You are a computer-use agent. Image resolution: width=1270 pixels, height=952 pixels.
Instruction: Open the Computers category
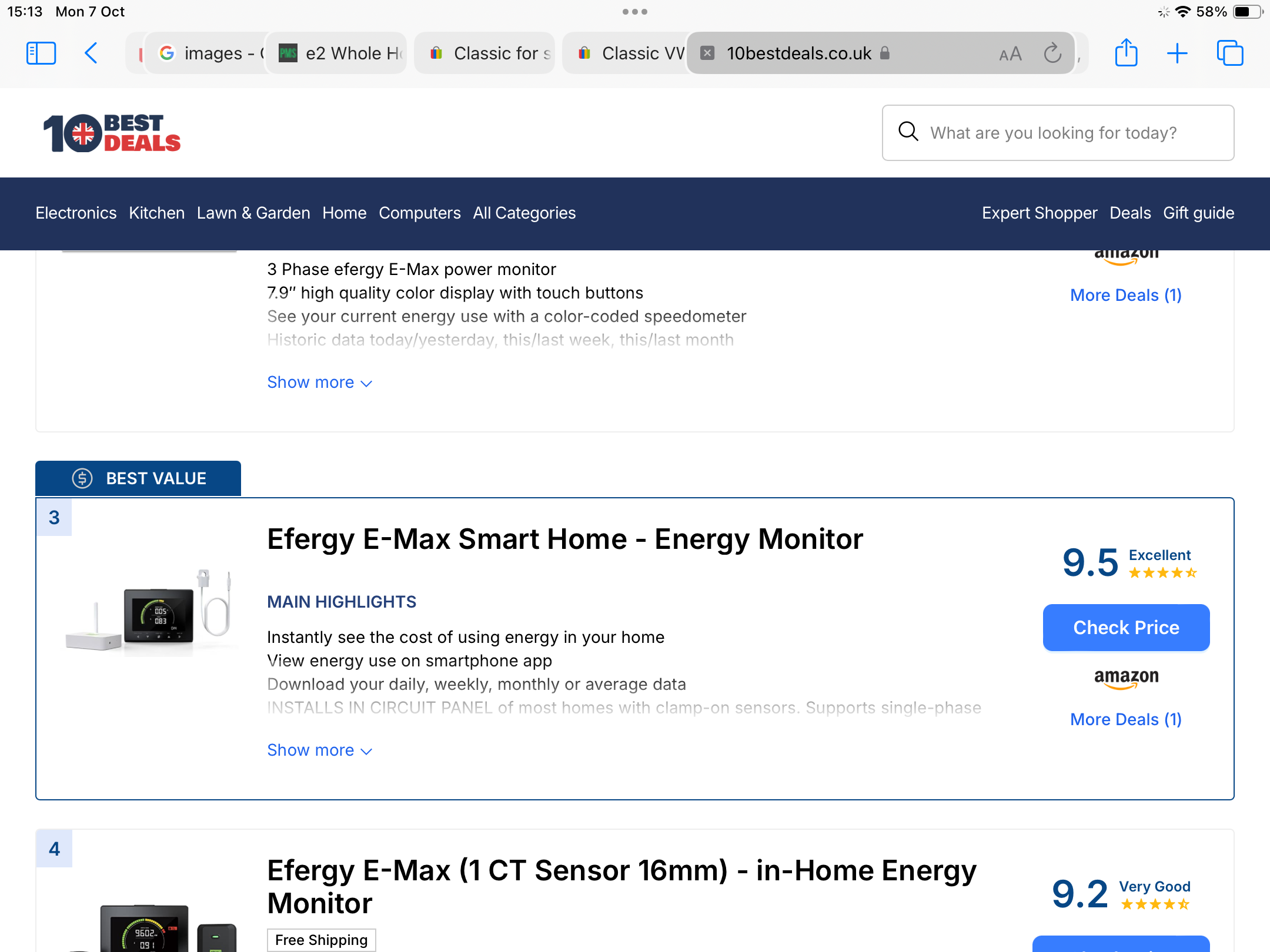click(420, 213)
